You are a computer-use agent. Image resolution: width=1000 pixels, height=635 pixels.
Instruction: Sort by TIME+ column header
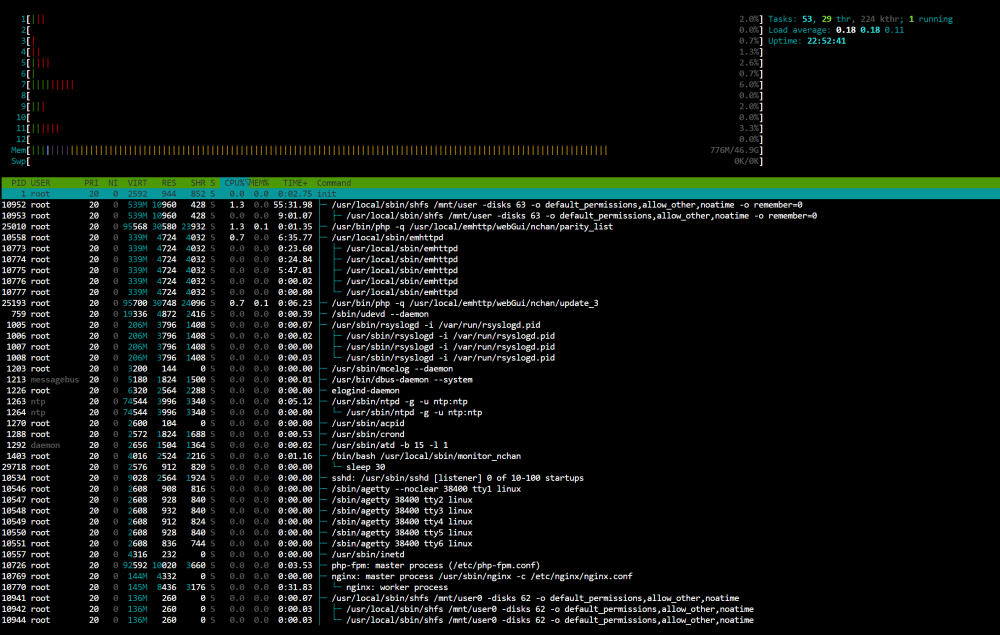(x=295, y=183)
